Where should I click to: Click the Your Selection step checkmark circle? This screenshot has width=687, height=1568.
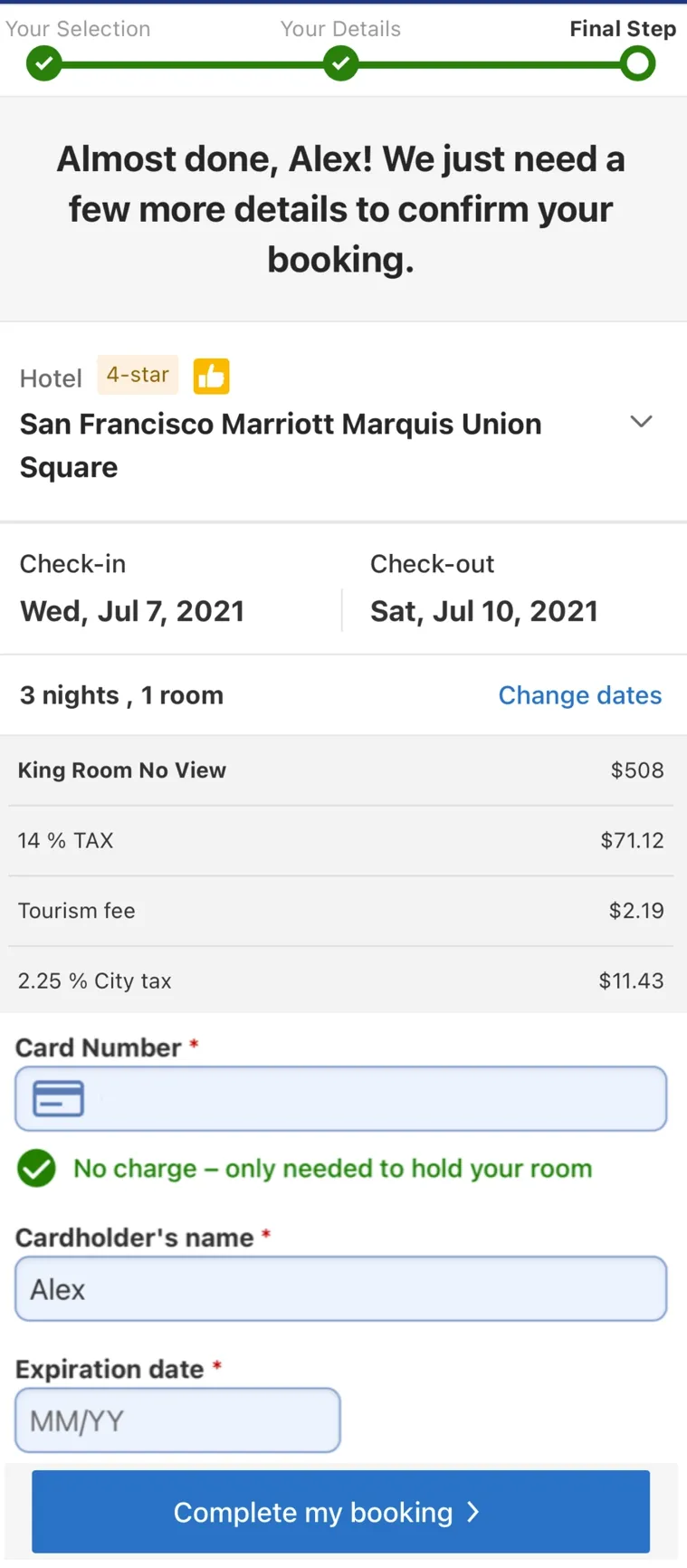(43, 63)
